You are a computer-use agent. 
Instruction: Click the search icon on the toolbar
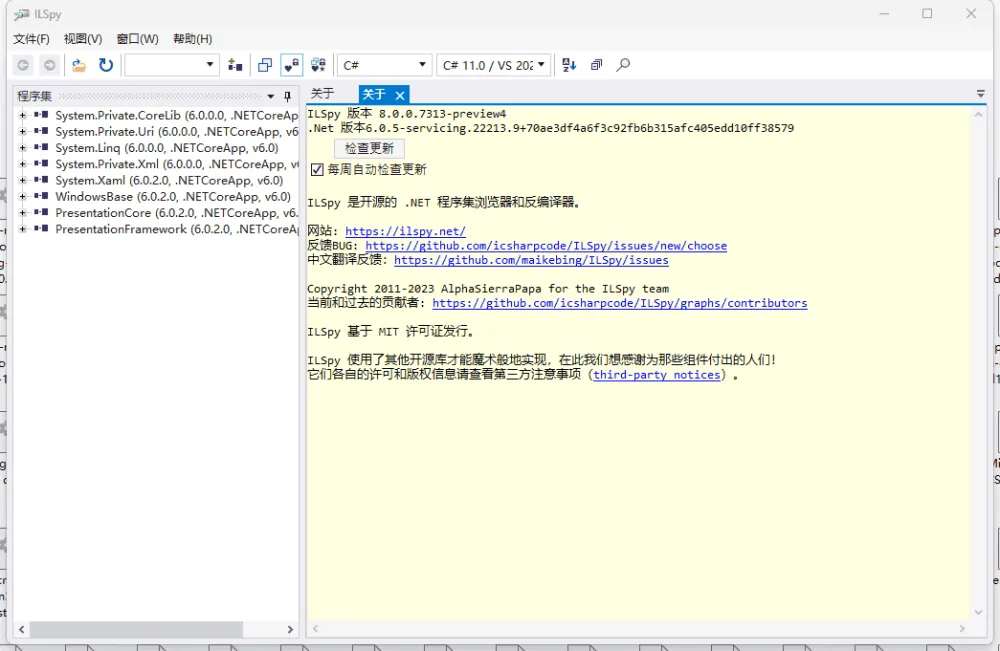coord(624,64)
